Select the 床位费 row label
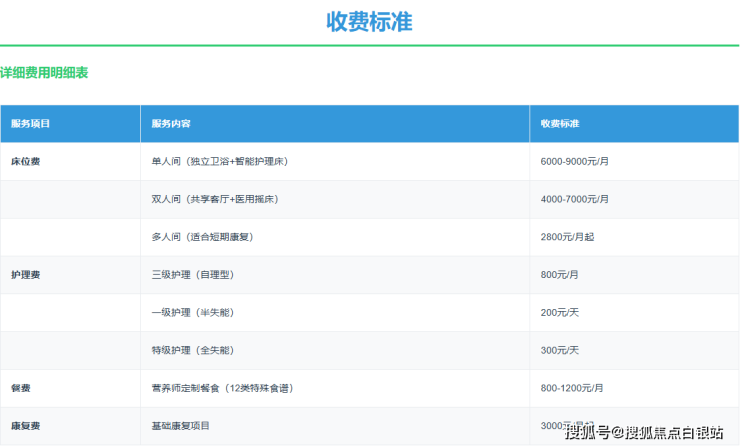Image resolution: width=740 pixels, height=448 pixels. click(x=25, y=161)
